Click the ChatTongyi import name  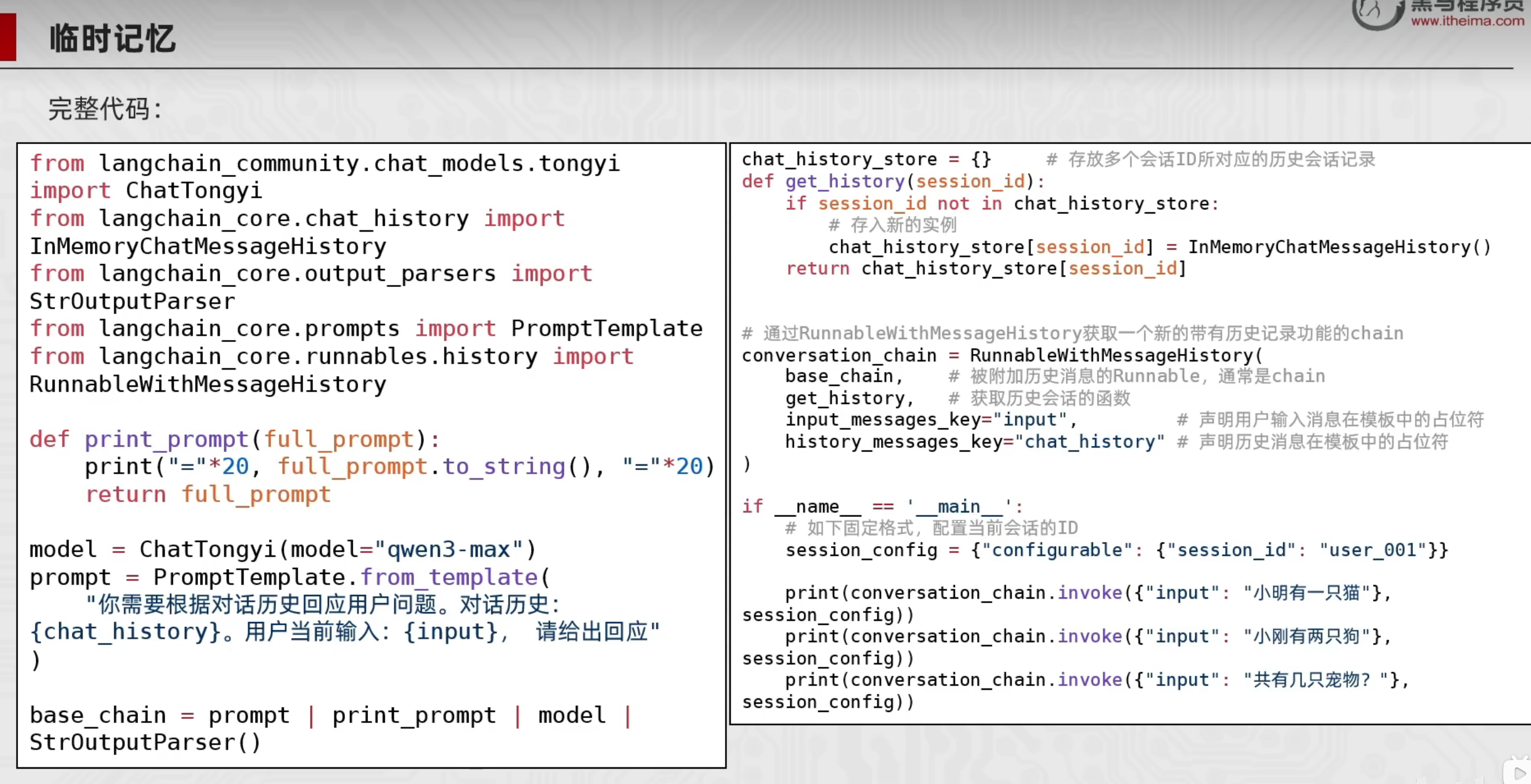tap(193, 191)
